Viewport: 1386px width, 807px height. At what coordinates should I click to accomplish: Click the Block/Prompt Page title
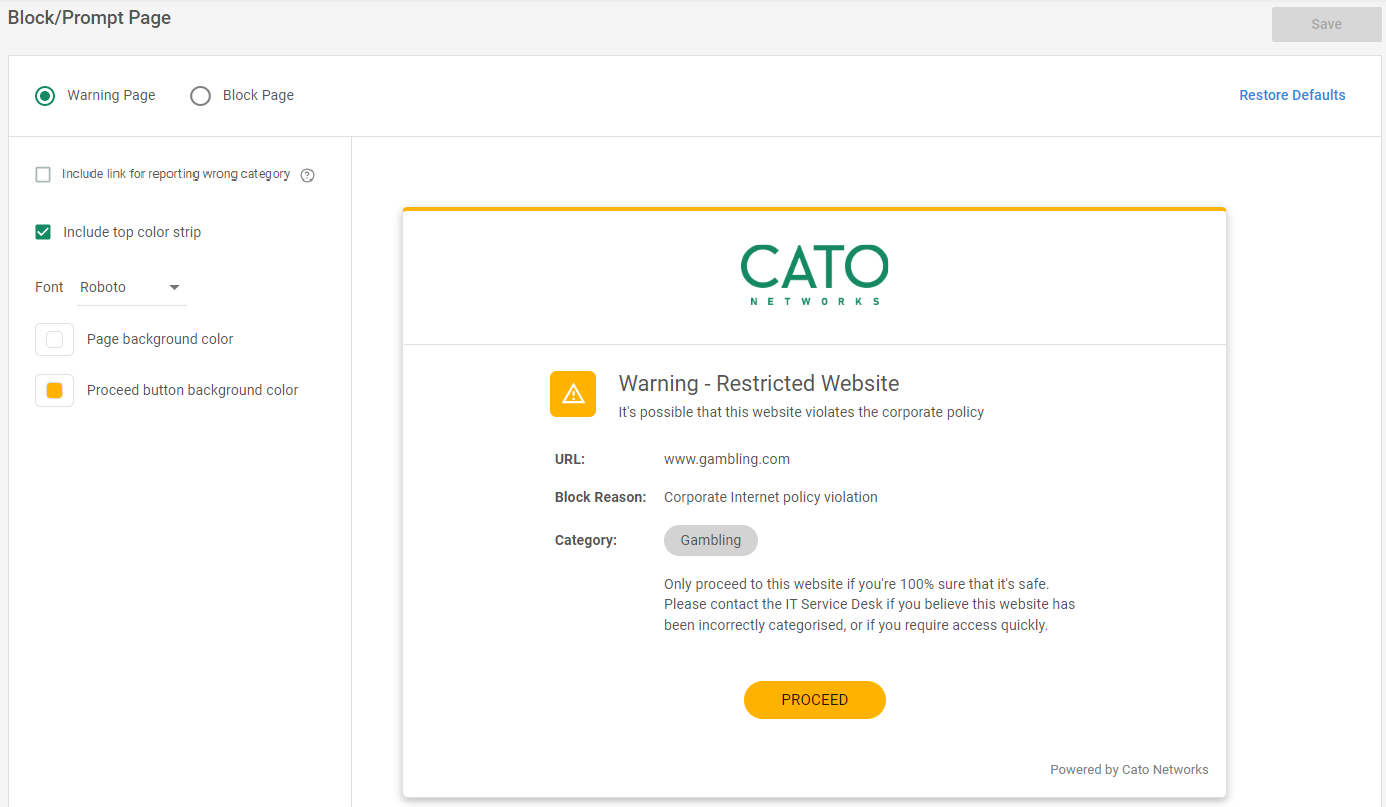pos(89,18)
